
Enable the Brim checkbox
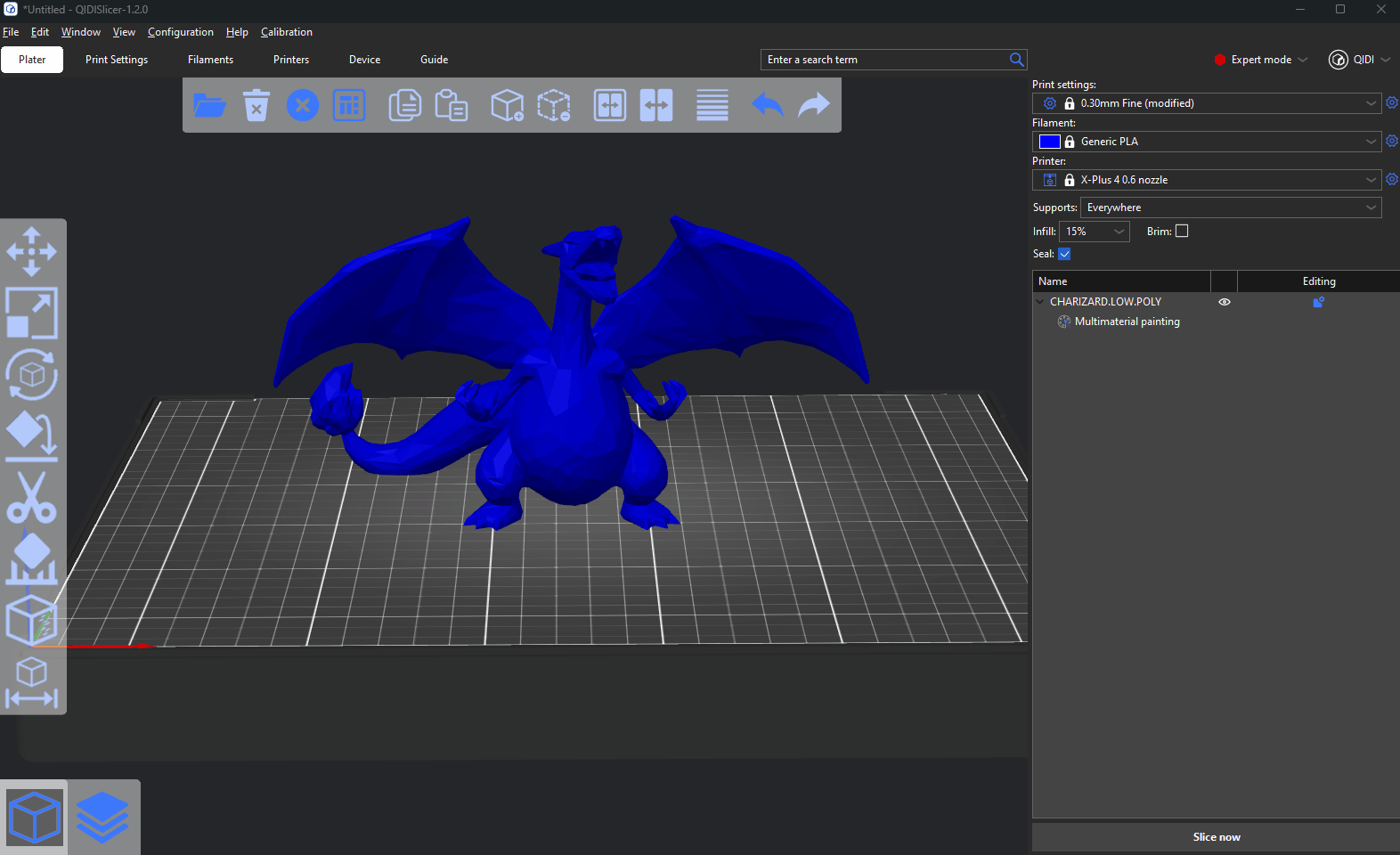[x=1182, y=232]
